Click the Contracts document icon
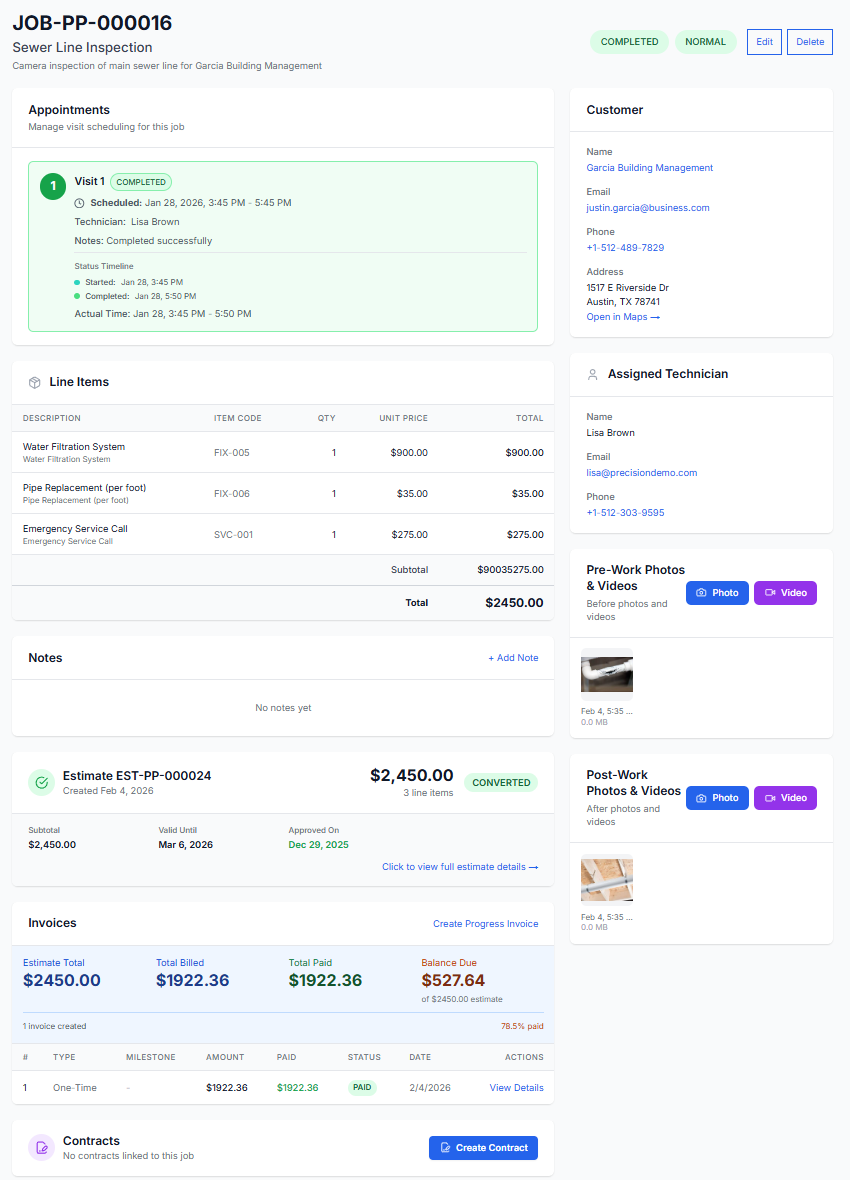850x1180 pixels. pos(41,1148)
